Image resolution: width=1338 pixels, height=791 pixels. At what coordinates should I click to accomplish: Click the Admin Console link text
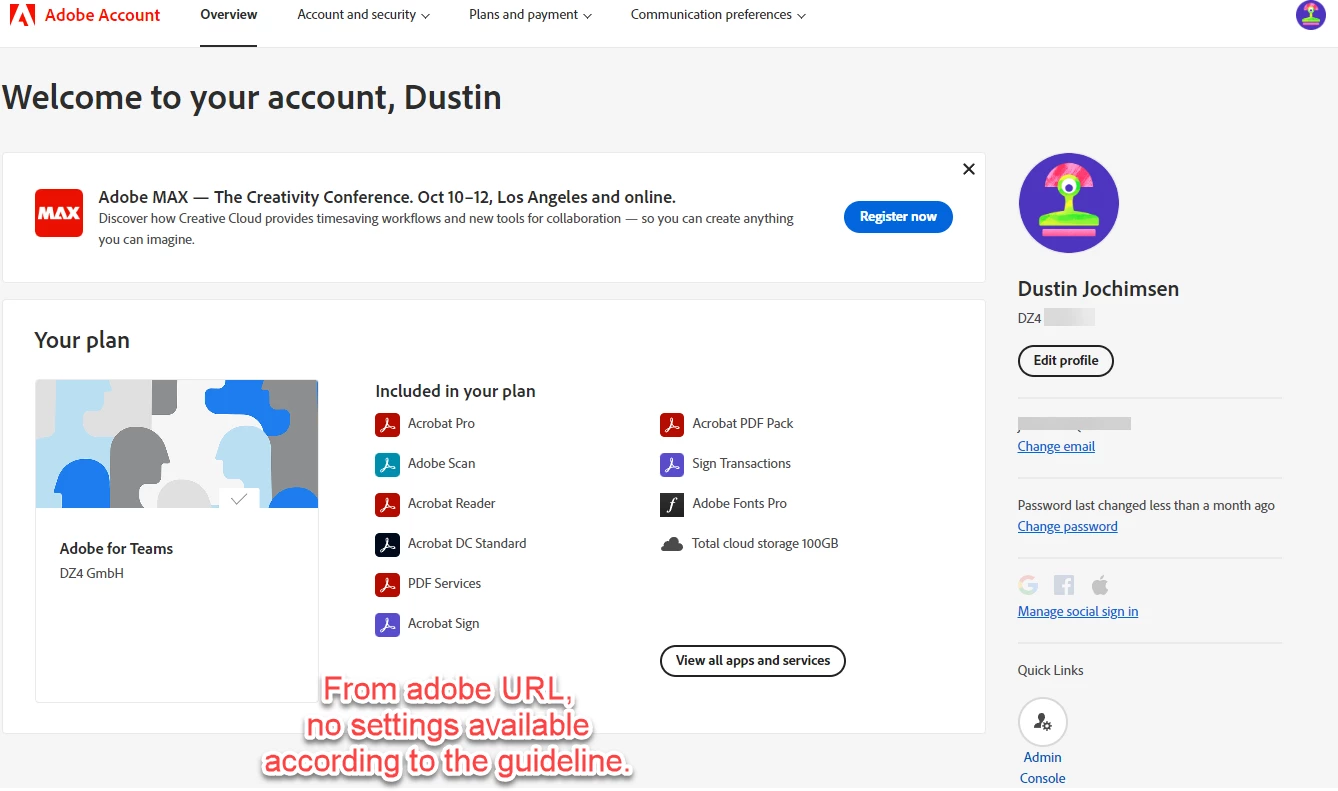click(x=1043, y=768)
